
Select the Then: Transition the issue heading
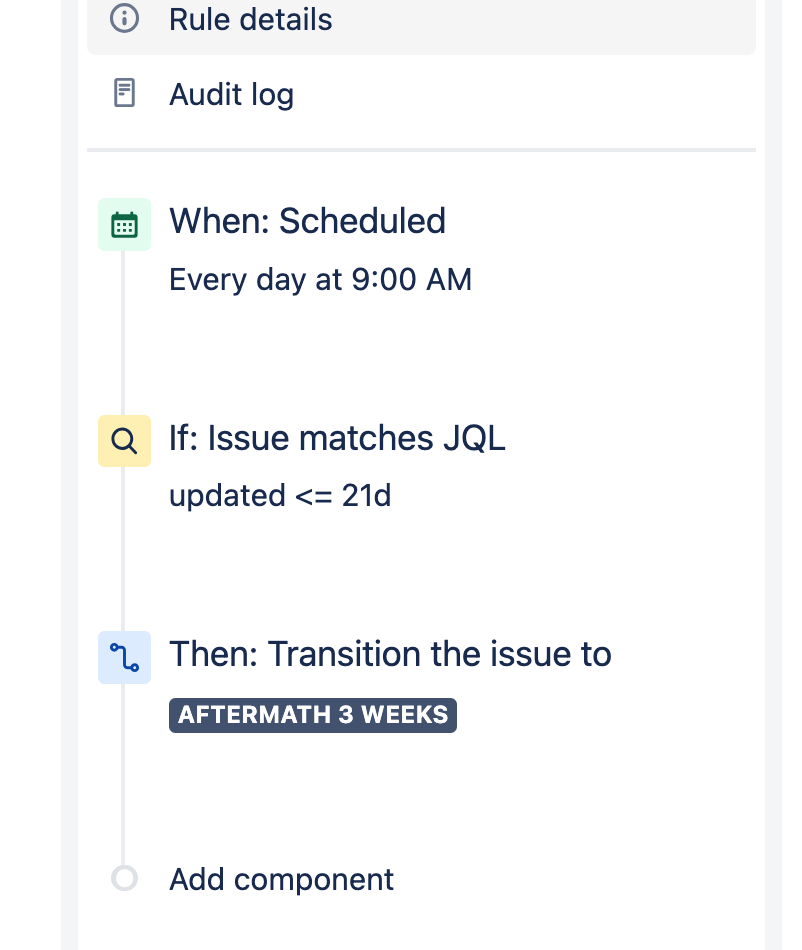point(390,653)
